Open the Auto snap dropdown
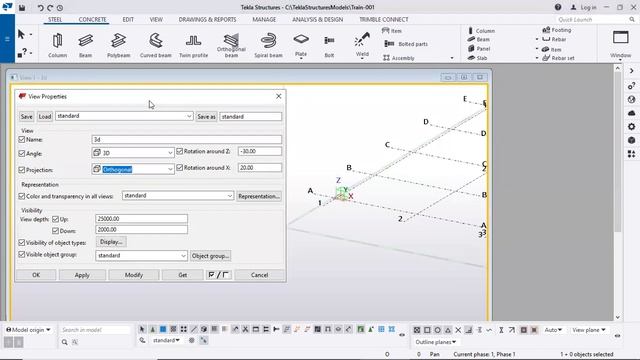Viewport: 640px width, 360px height. click(x=553, y=330)
